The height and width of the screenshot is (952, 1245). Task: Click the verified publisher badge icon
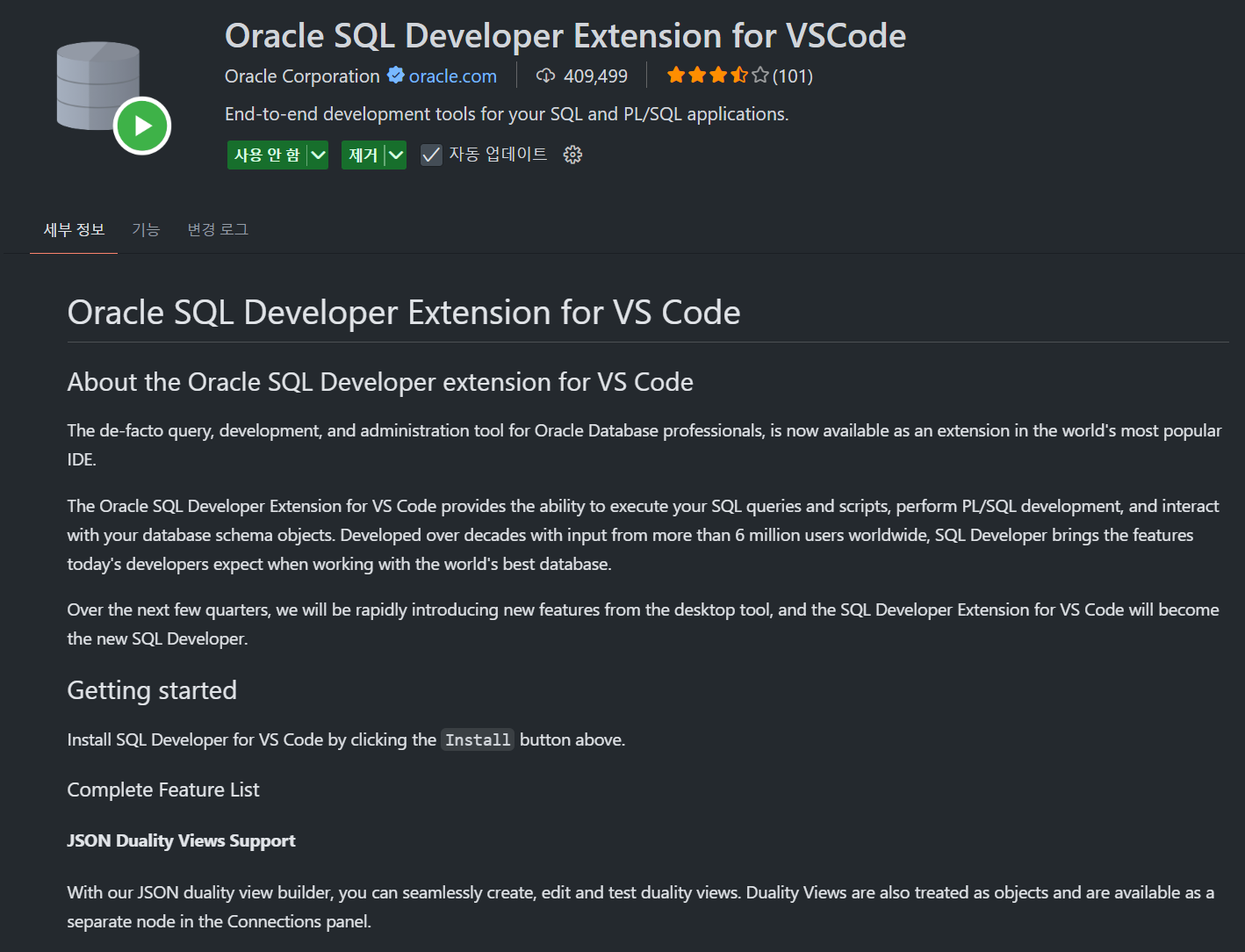[x=396, y=76]
